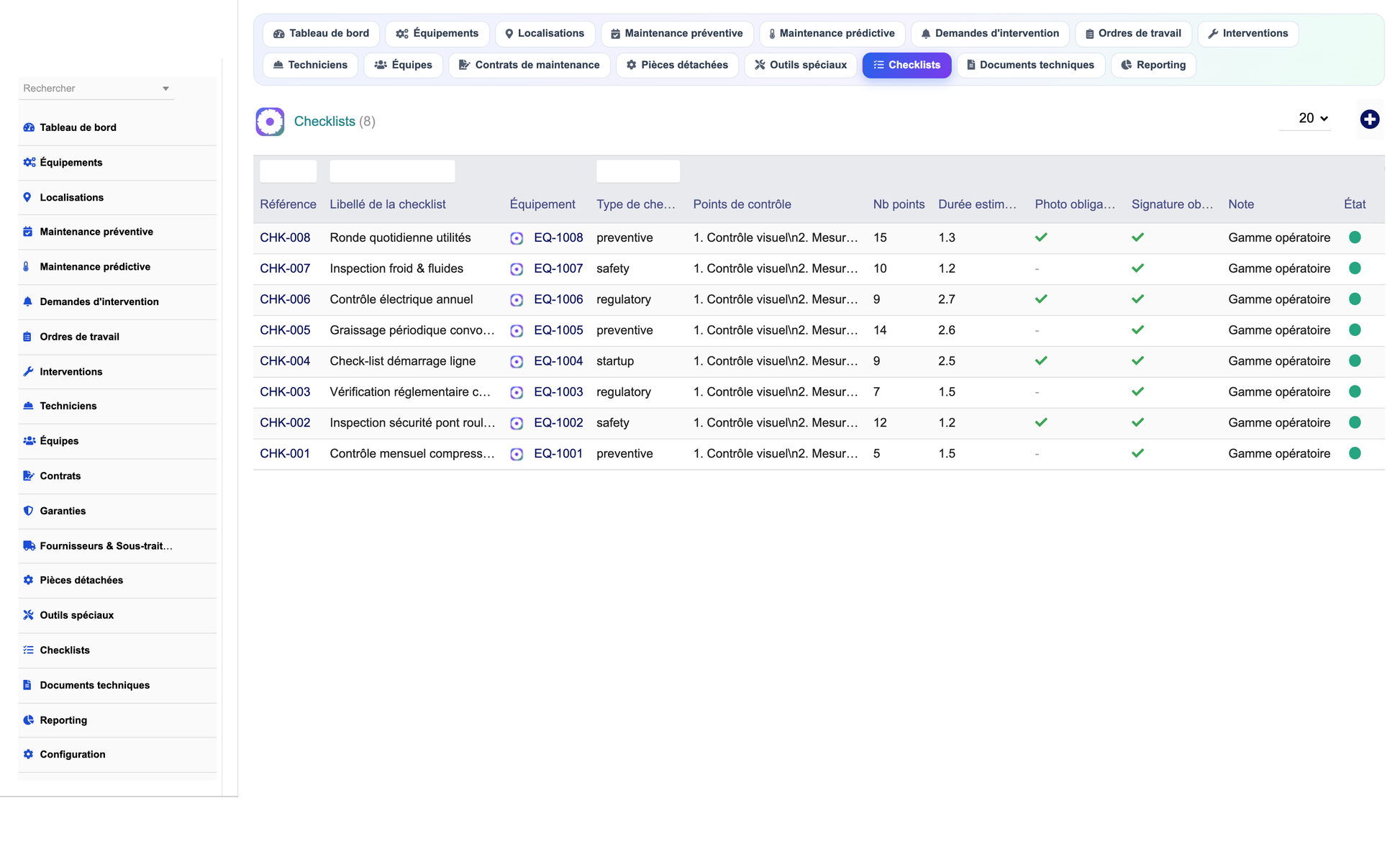Click the equipment icon beside EQ-1008
Image resolution: width=1400 pixels, height=867 pixels.
click(517, 238)
